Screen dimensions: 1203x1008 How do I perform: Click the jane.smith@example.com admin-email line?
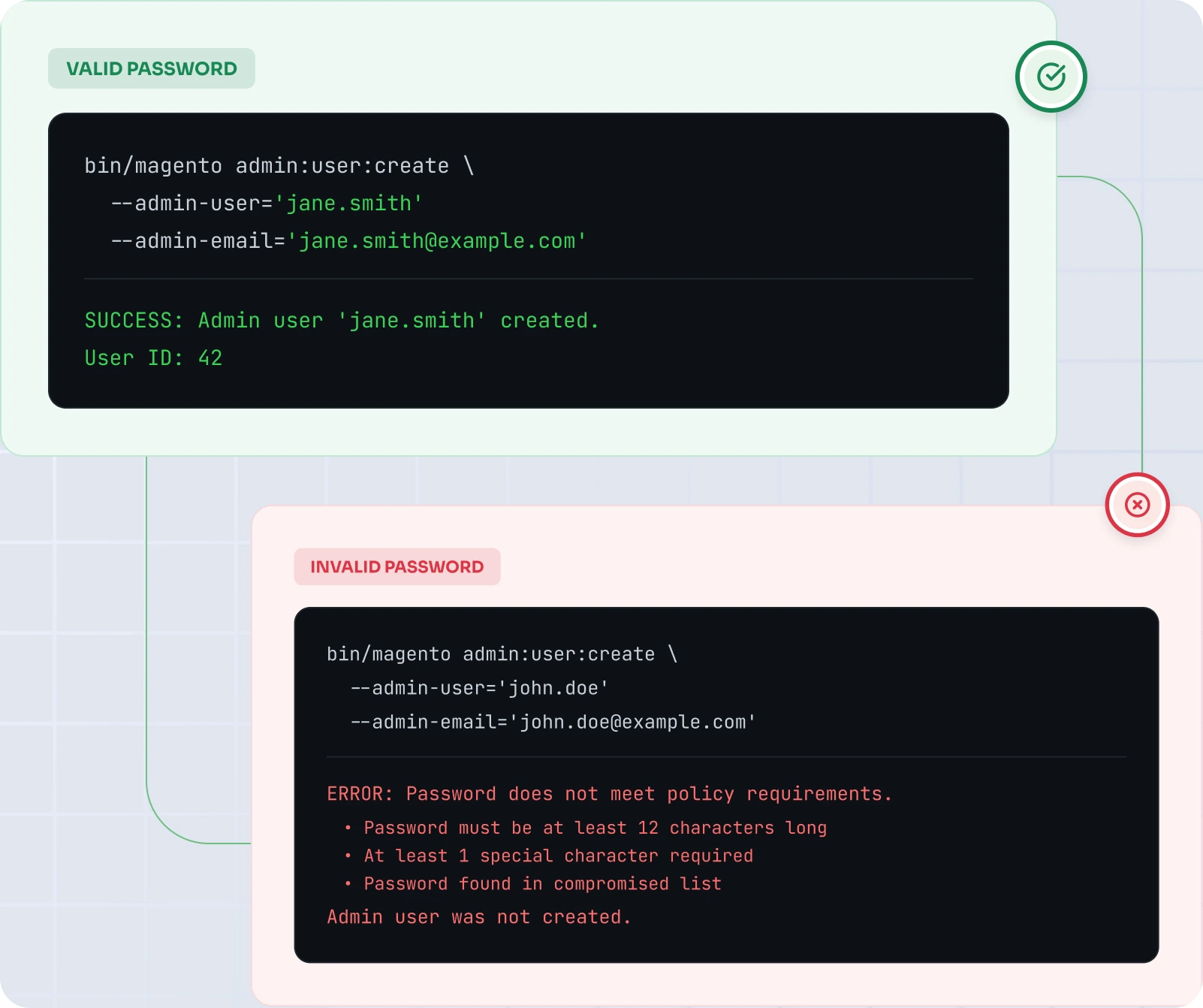pos(348,241)
